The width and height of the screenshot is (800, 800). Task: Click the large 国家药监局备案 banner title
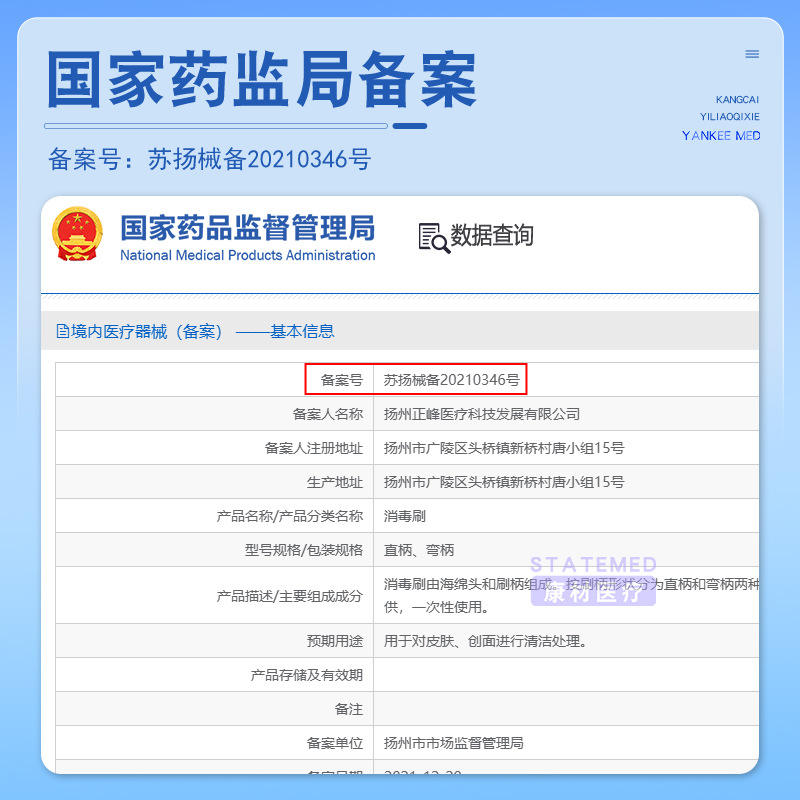tap(262, 80)
